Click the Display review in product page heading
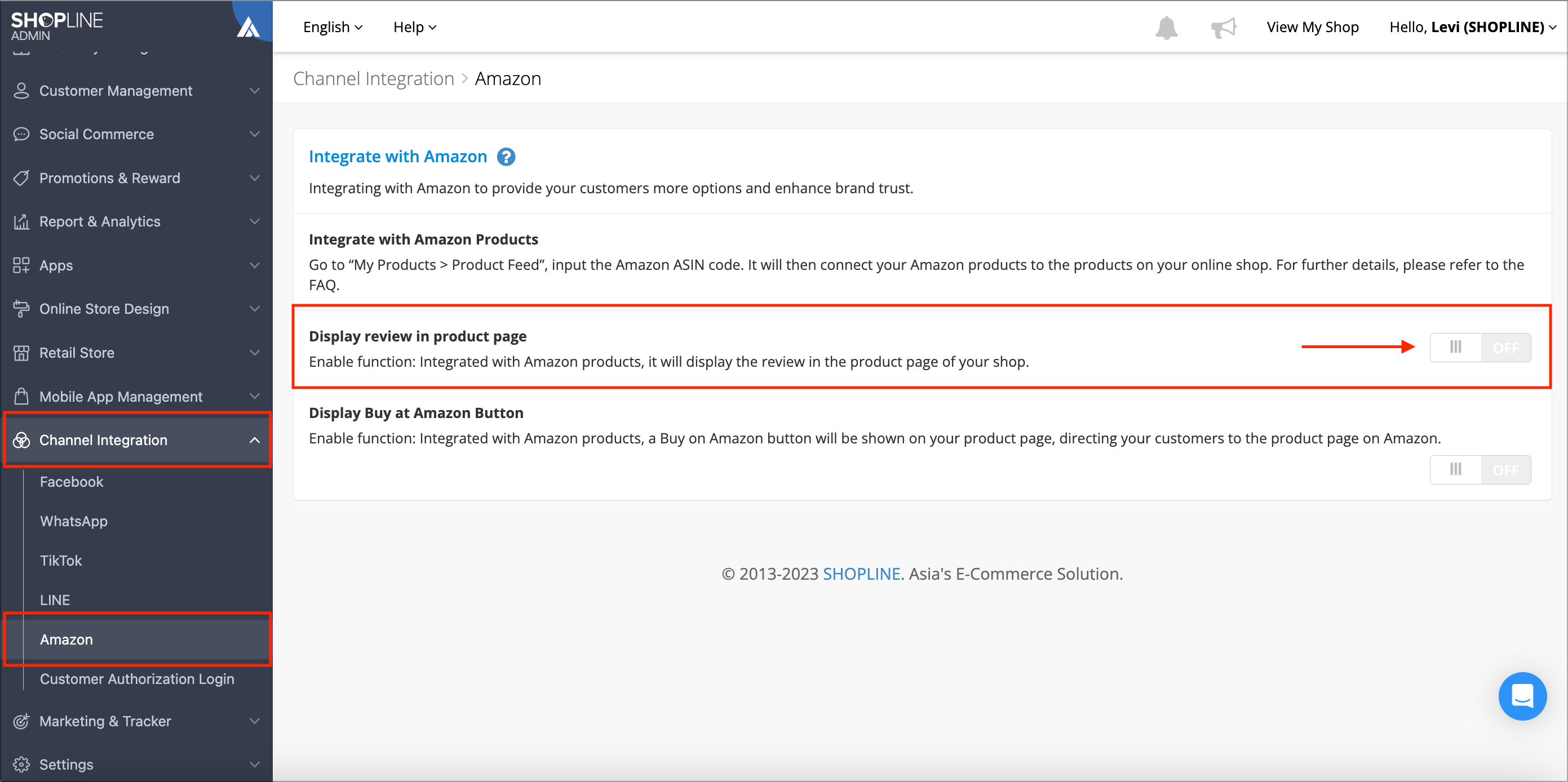 click(x=418, y=336)
